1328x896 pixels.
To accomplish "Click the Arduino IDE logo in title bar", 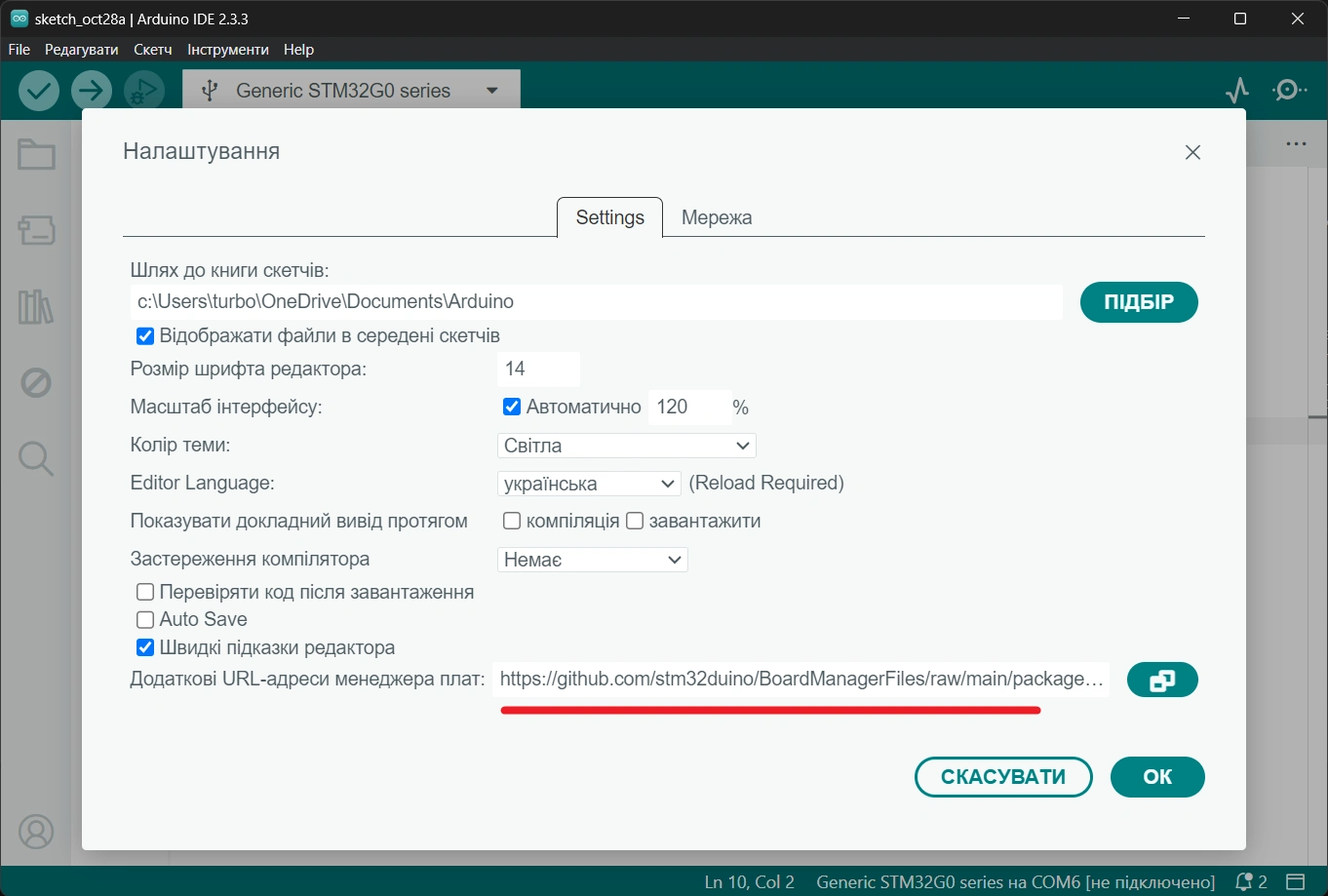I will click(x=19, y=19).
